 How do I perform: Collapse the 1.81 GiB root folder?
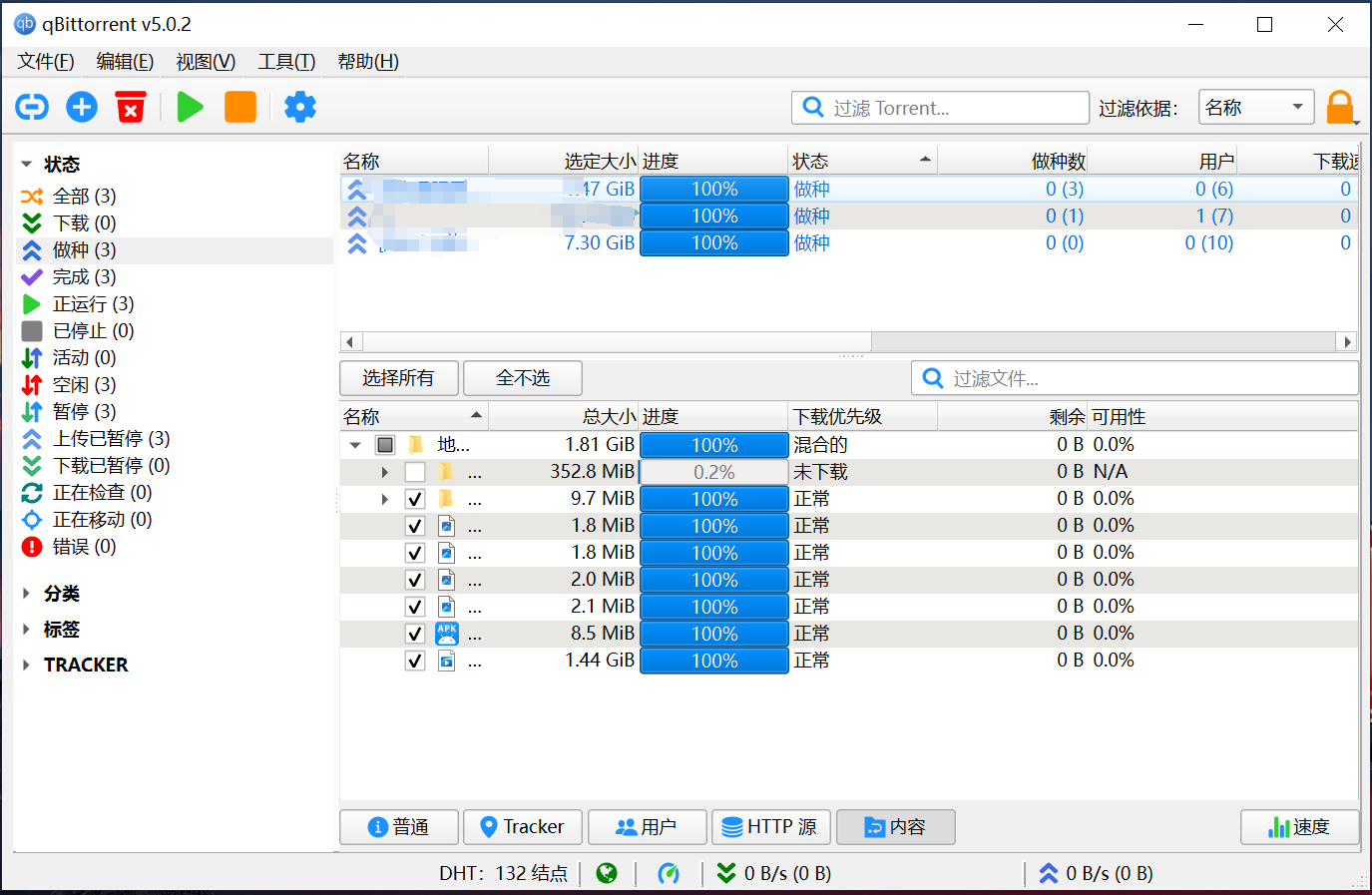355,445
